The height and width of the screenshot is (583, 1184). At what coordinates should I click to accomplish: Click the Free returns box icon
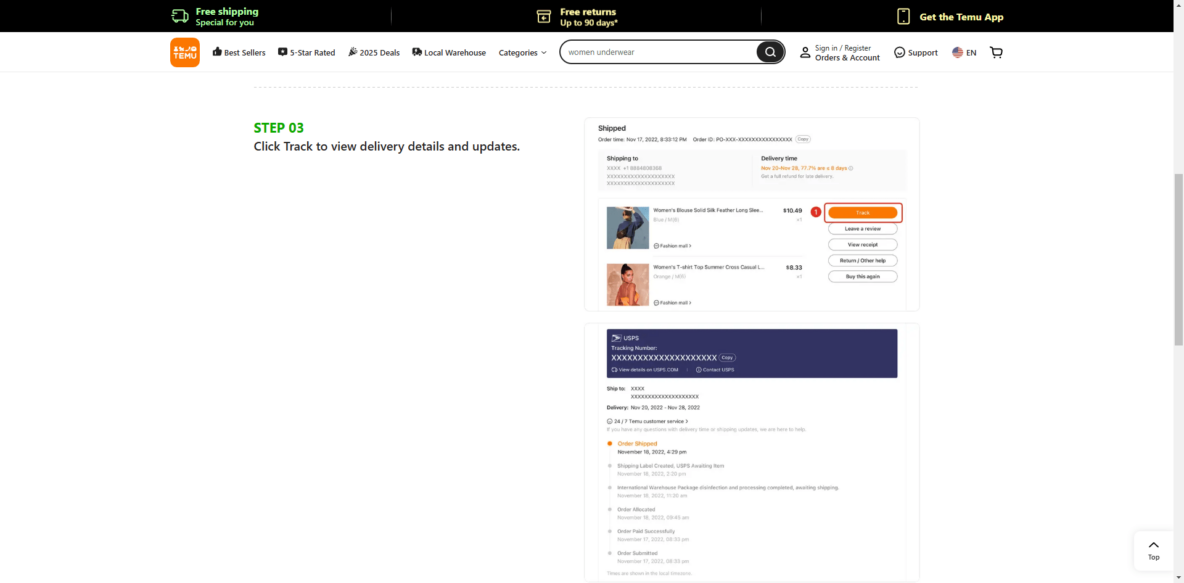click(544, 16)
